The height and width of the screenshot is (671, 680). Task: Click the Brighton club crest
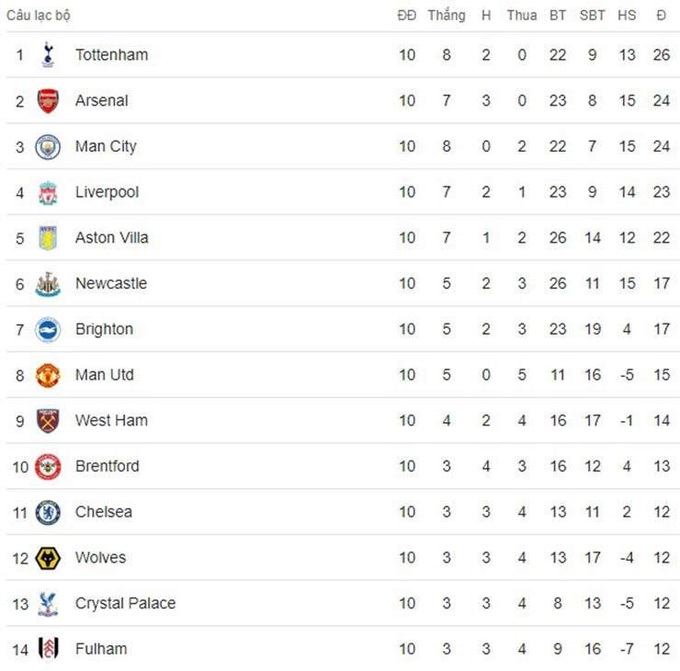[x=48, y=330]
